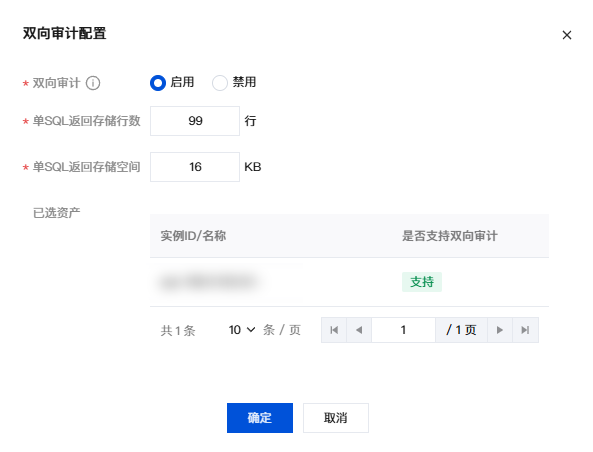Click the info icon beside 双向审计

click(x=93, y=83)
